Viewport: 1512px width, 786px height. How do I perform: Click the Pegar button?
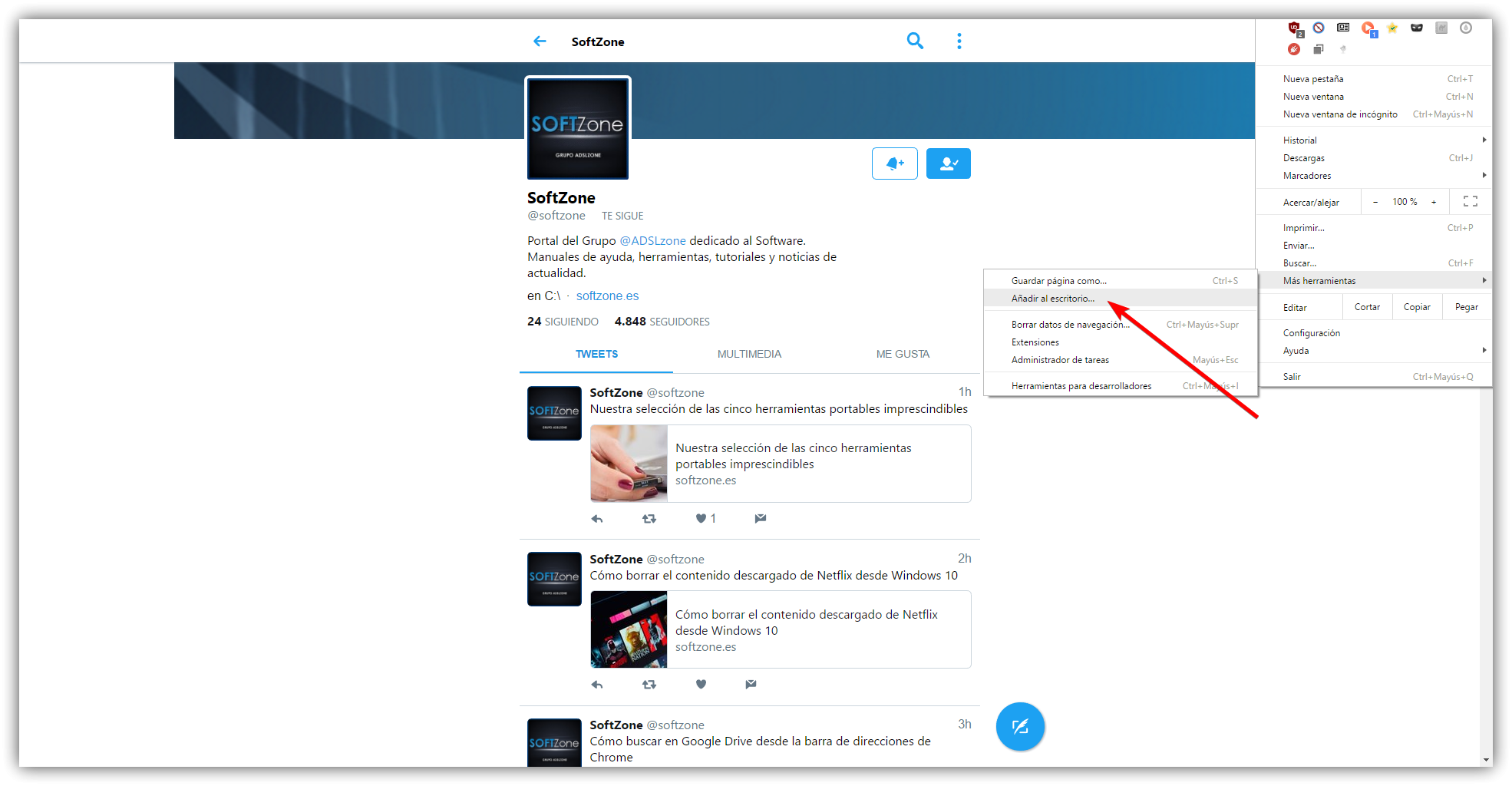click(1467, 307)
